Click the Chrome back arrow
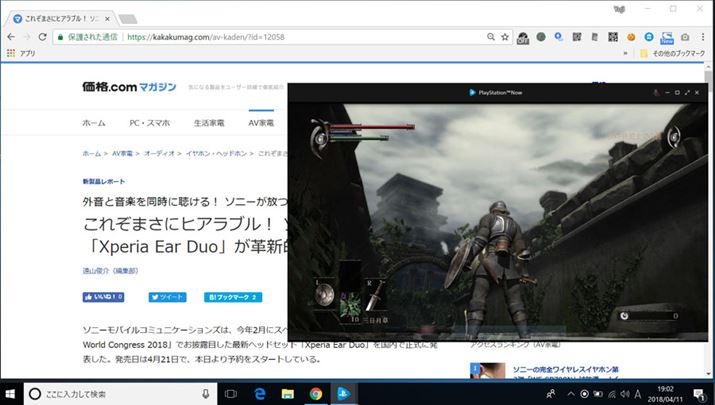The image size is (715, 405). (12, 37)
